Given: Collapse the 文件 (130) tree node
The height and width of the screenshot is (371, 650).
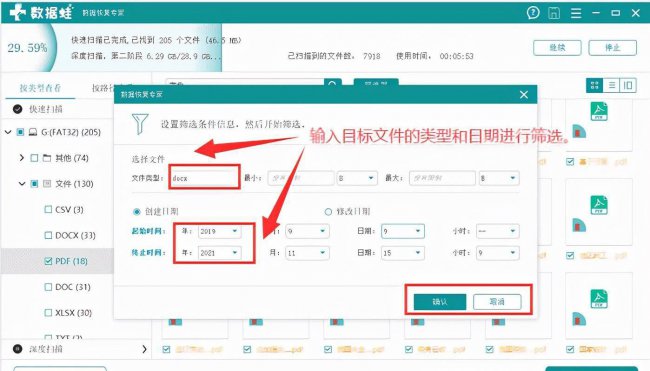Looking at the screenshot, I should point(22,184).
